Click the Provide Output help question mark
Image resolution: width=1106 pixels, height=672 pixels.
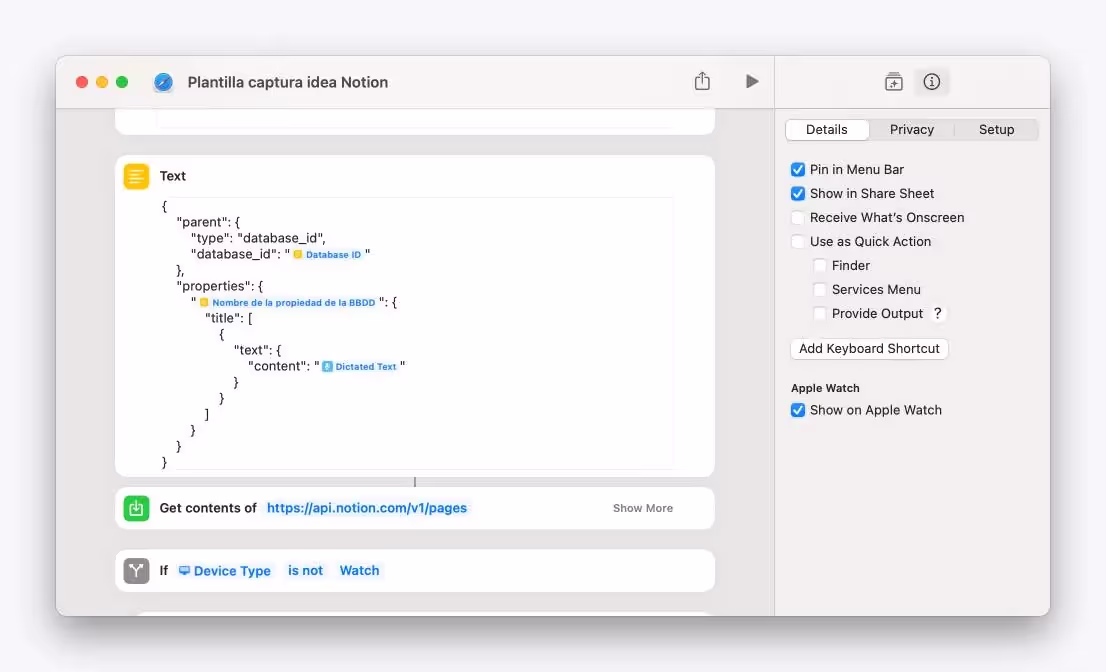pos(937,313)
